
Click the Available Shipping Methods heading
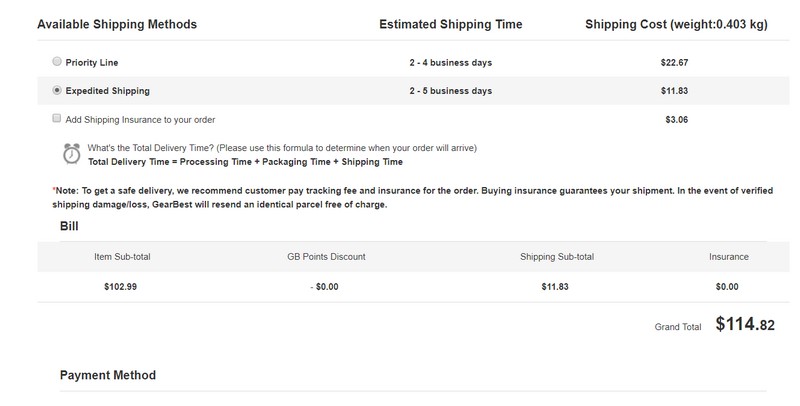117,24
